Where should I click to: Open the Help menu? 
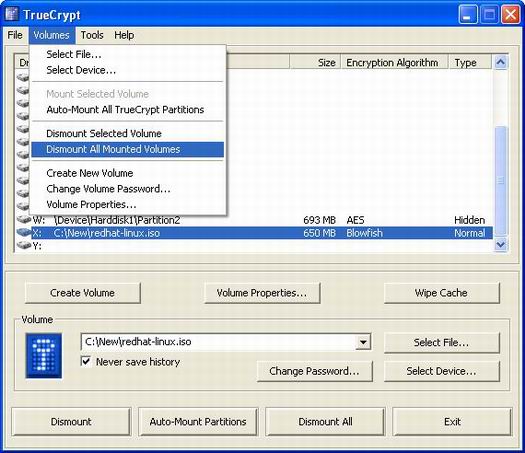(124, 35)
